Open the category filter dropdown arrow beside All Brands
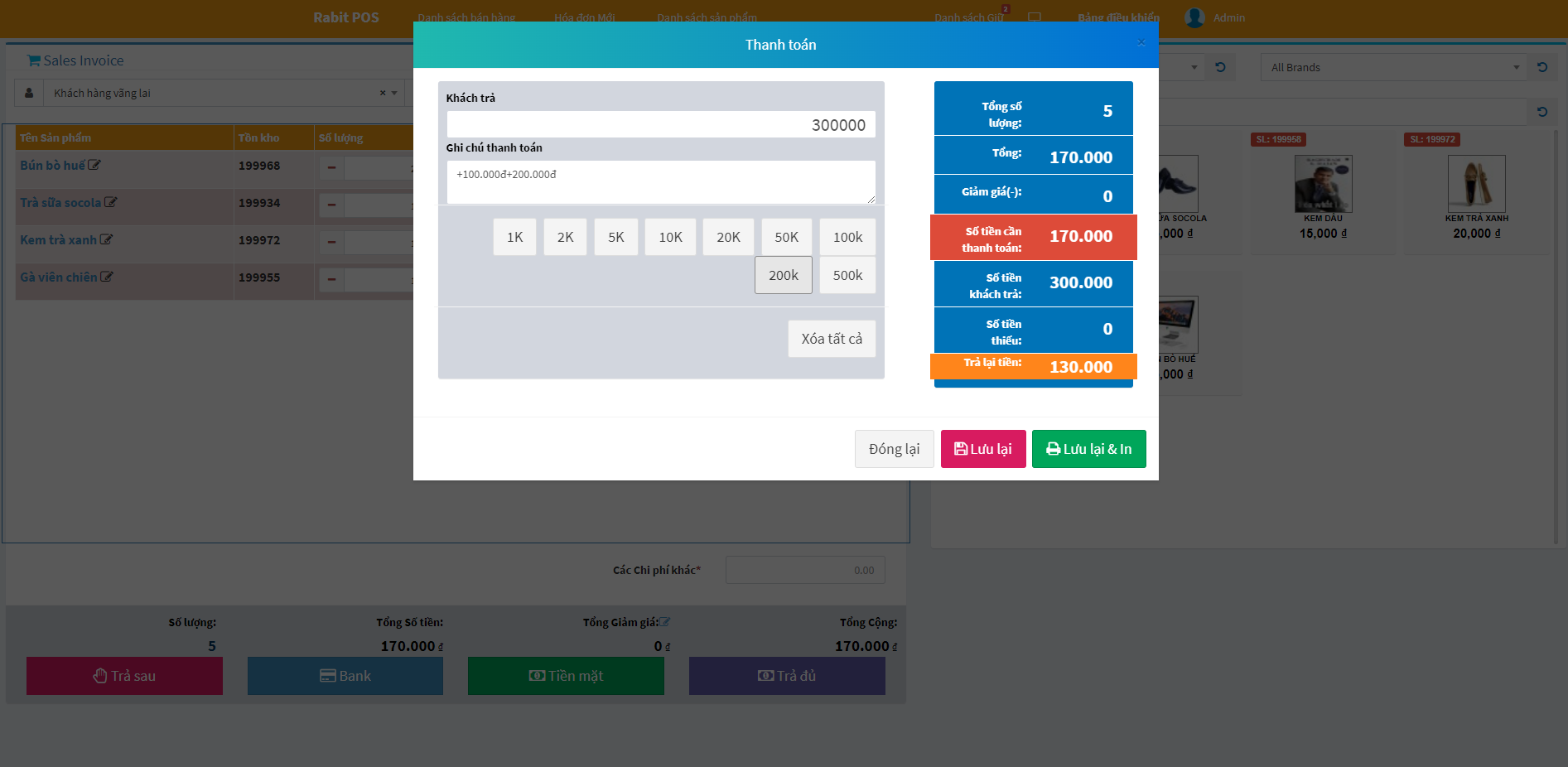 point(1194,67)
